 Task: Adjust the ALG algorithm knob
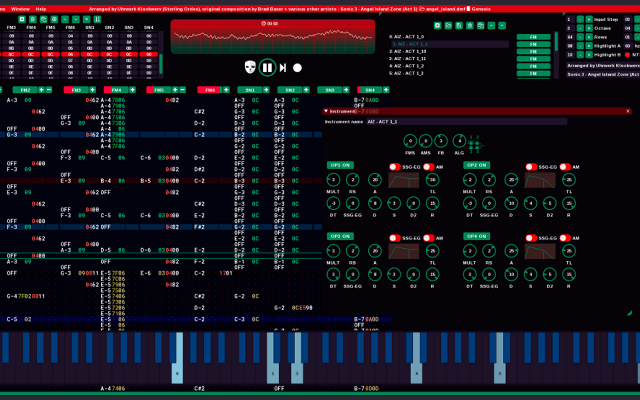tap(459, 141)
